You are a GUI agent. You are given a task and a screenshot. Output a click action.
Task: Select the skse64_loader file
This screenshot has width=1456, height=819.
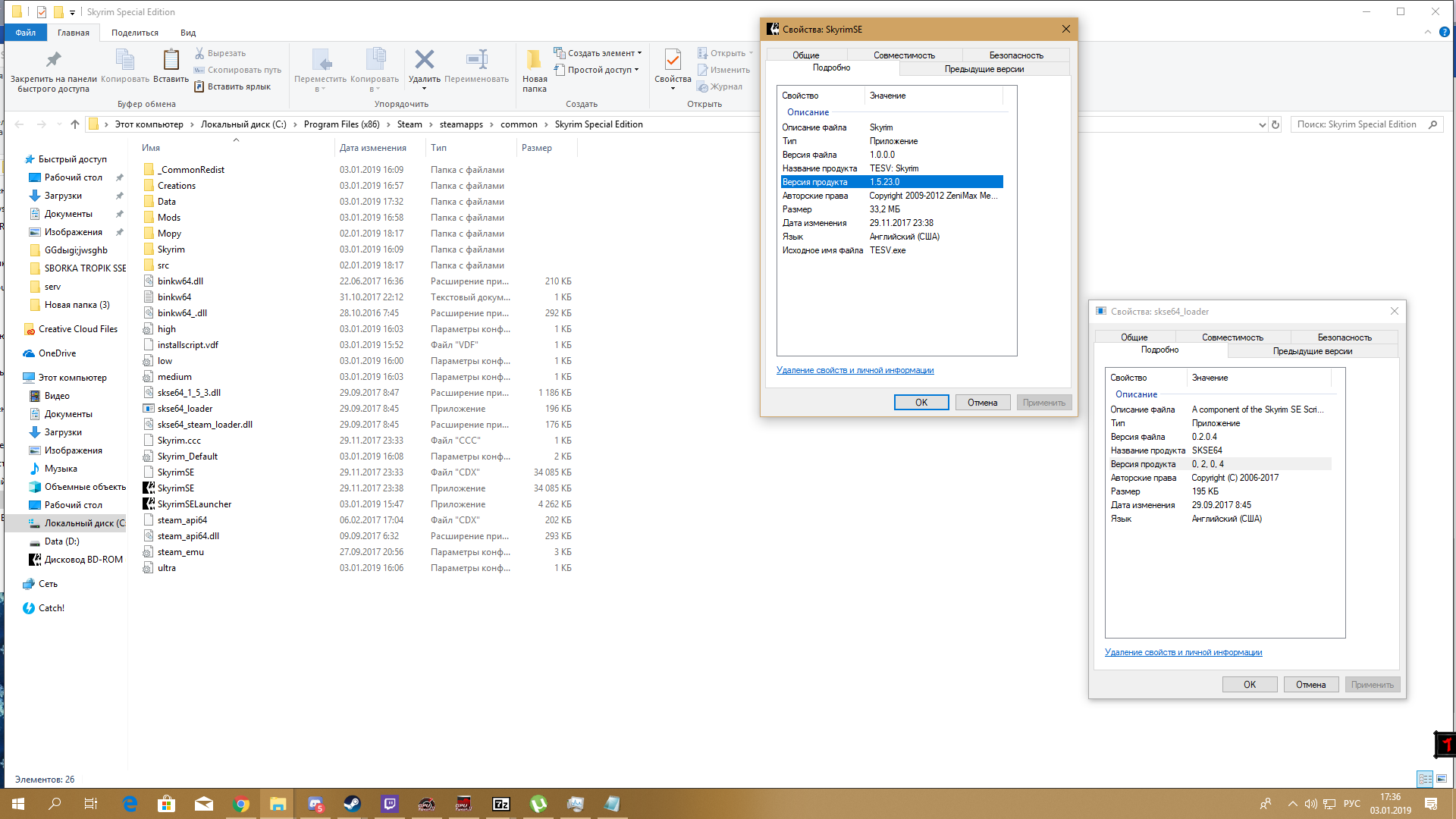[x=185, y=409]
